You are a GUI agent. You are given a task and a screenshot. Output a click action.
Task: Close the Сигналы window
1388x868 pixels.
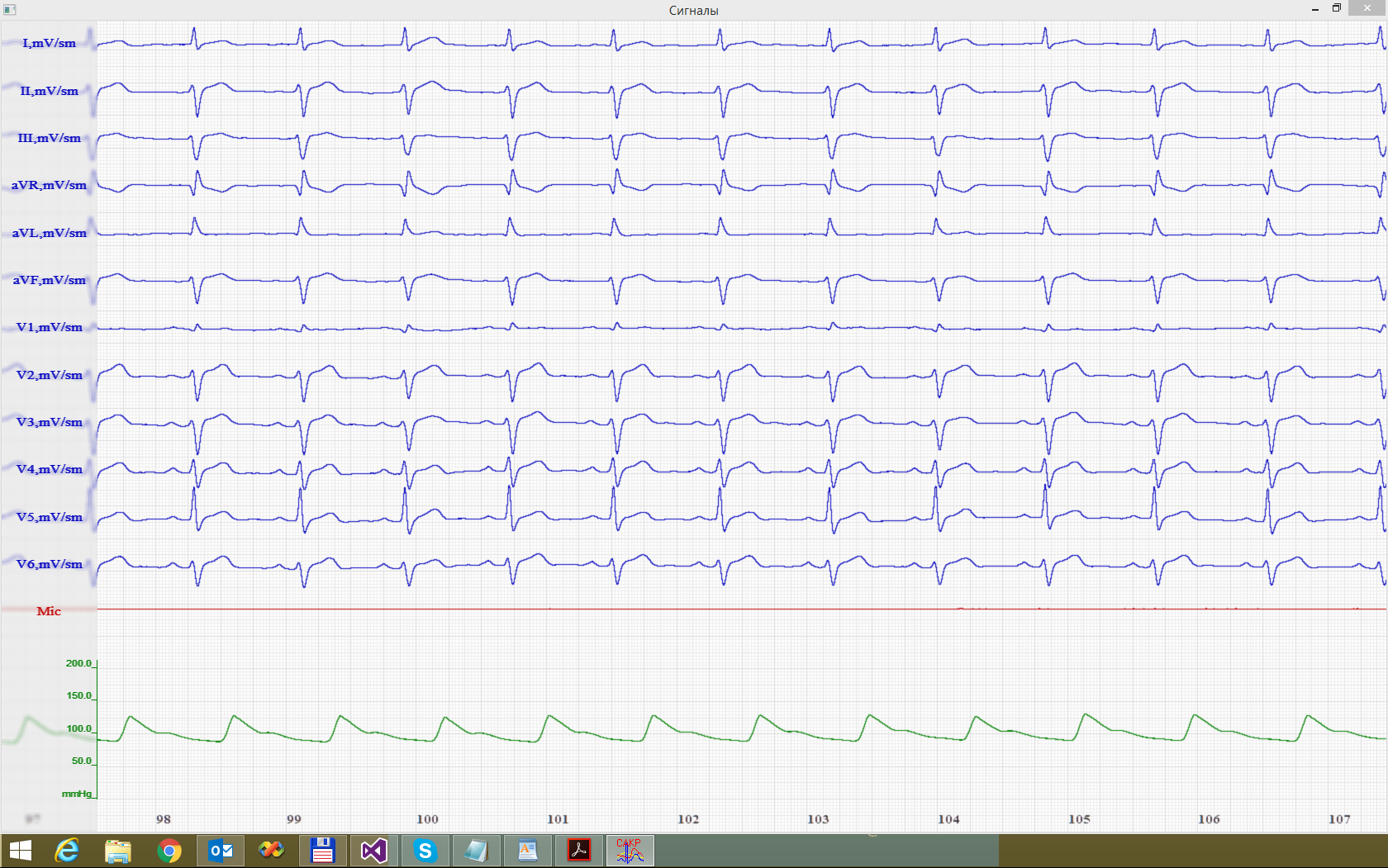pyautogui.click(x=1367, y=8)
